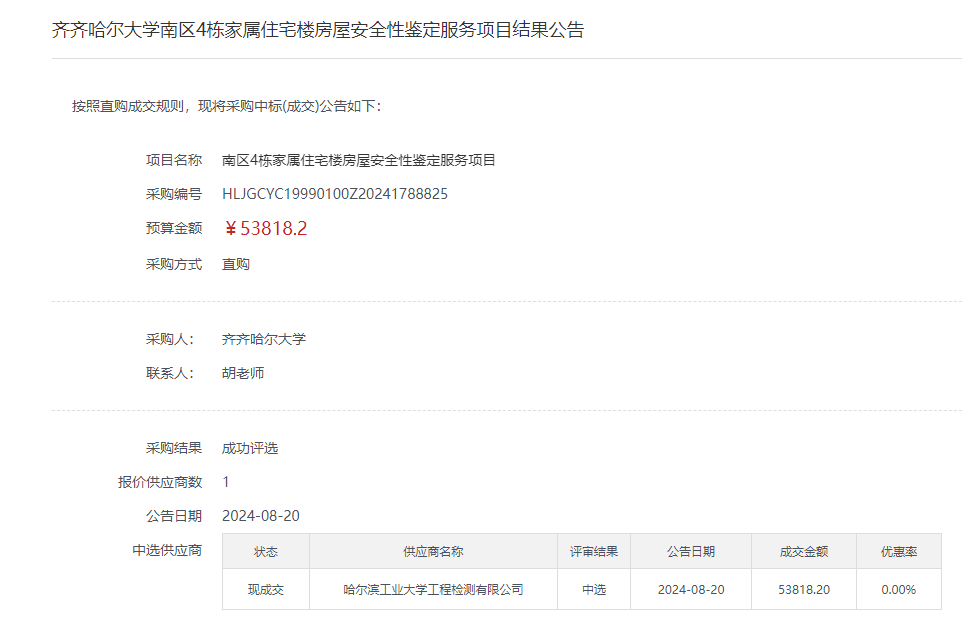This screenshot has width=962, height=630.
Task: Click the contact person 胡老师
Action: [x=243, y=373]
